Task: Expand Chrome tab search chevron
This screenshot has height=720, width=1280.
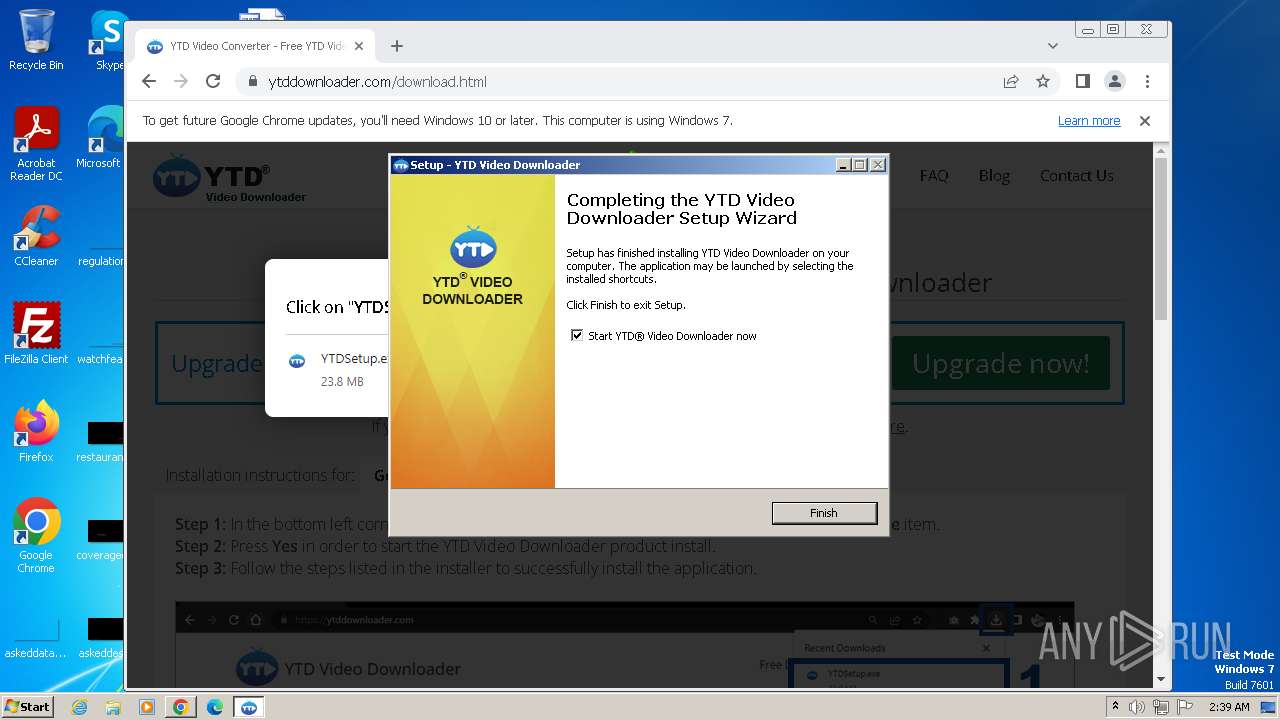Action: (1053, 46)
